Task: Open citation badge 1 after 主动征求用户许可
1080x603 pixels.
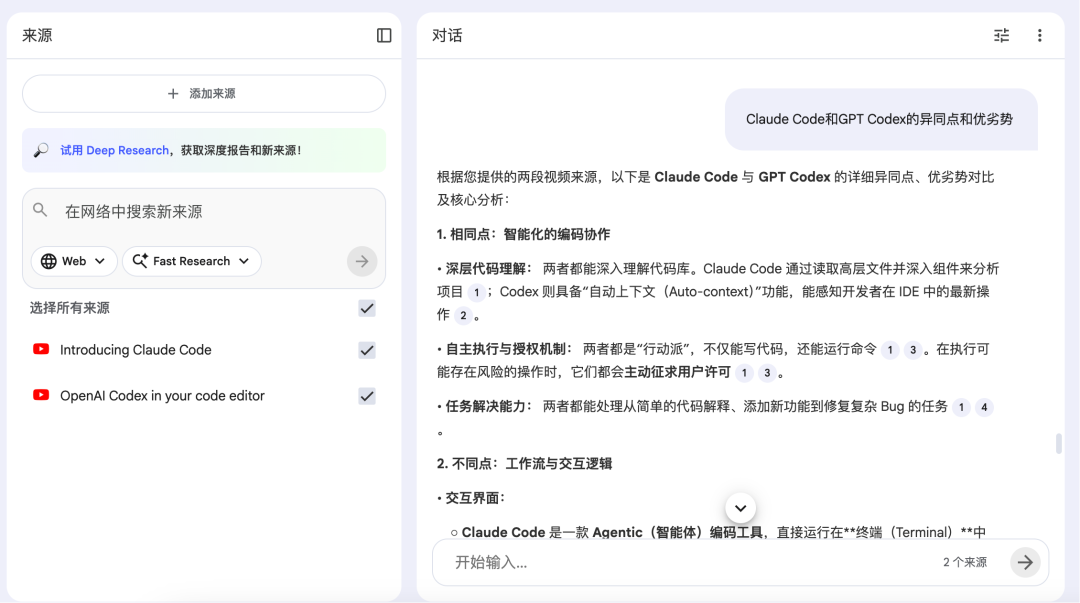Action: click(745, 372)
